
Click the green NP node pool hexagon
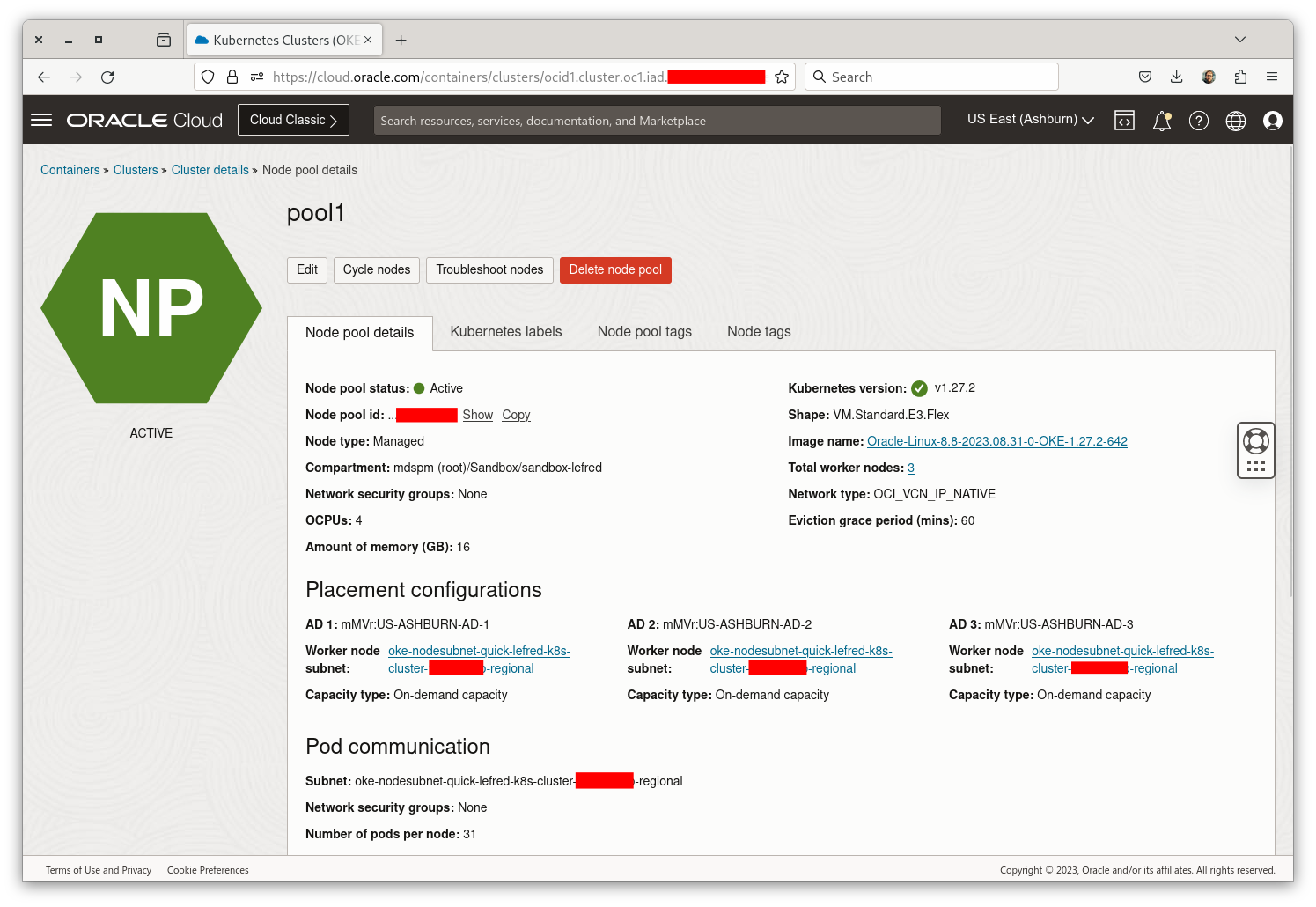(151, 308)
